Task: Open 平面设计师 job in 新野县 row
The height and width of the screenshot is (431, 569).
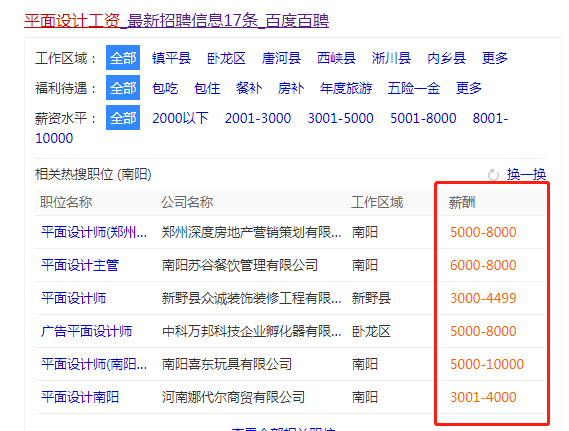Action: point(73,298)
